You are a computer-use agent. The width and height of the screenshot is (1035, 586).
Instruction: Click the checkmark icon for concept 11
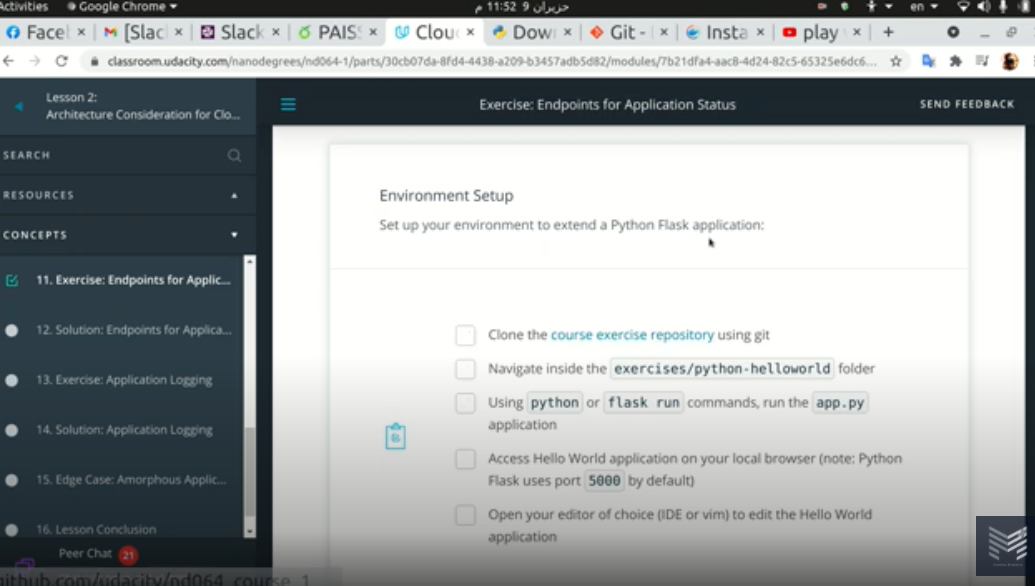point(12,280)
